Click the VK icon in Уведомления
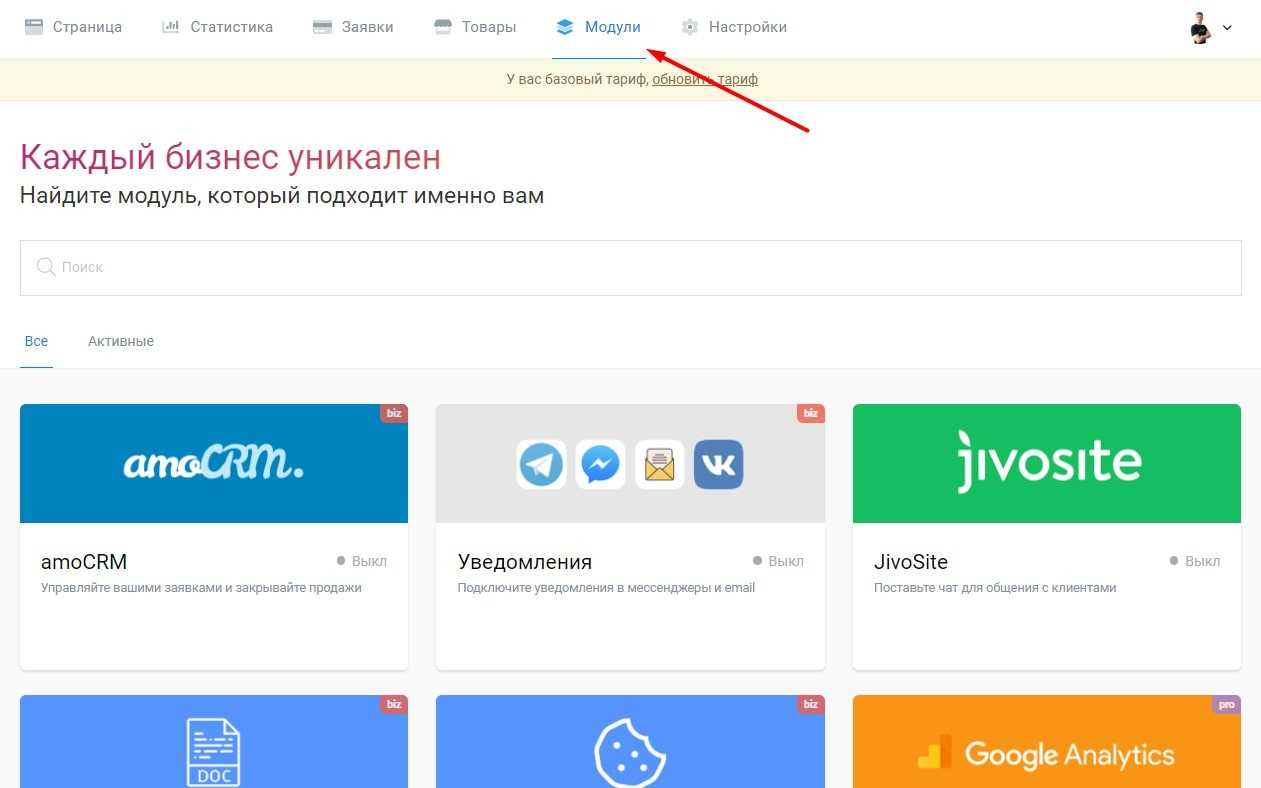Image resolution: width=1261 pixels, height=788 pixels. click(718, 465)
